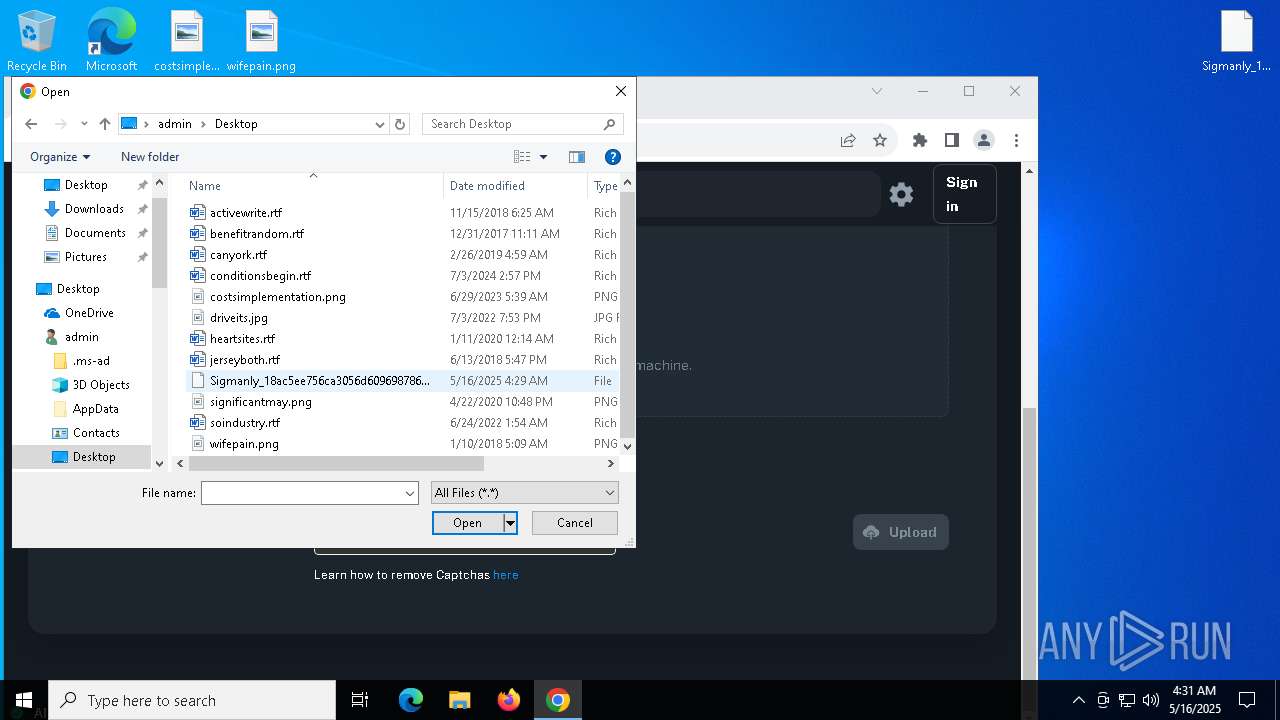Click Sign in button on page
The image size is (1280, 720).
click(964, 194)
